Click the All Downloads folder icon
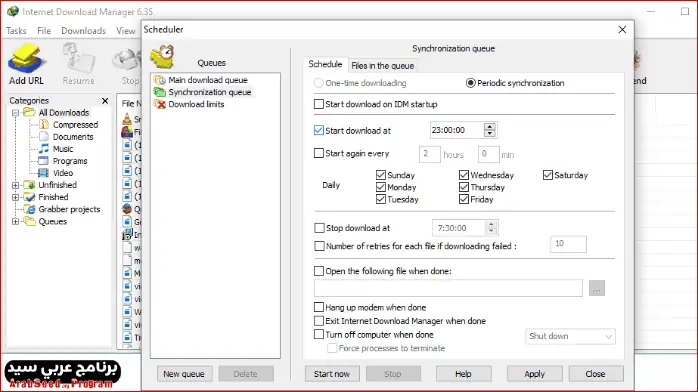Viewport: 698px width, 392px height. point(29,113)
